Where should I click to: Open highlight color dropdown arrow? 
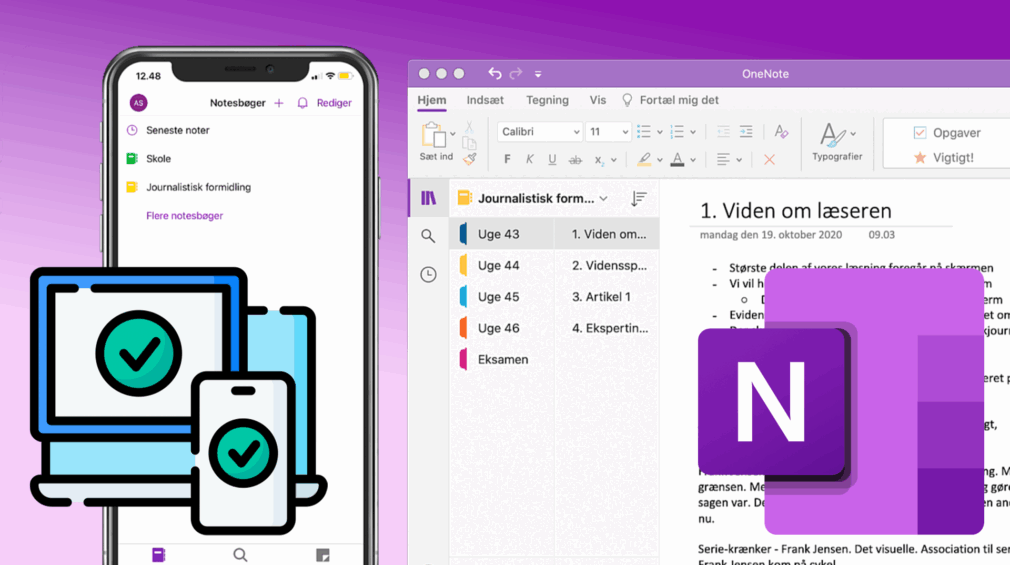660,160
